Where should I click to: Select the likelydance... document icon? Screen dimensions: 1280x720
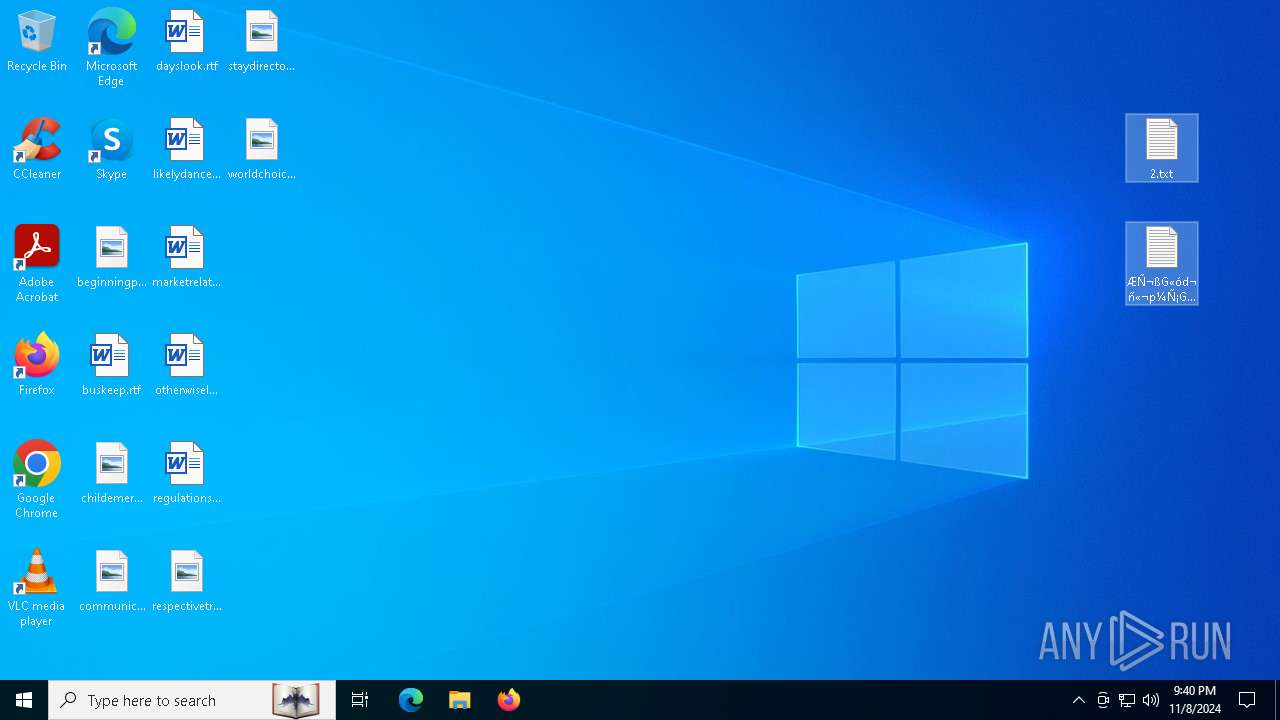point(186,150)
